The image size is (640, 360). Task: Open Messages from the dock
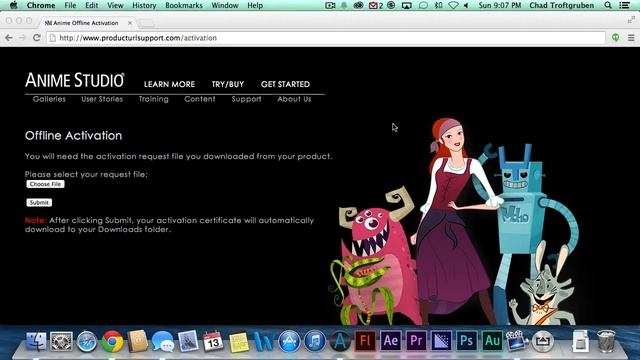click(x=163, y=341)
